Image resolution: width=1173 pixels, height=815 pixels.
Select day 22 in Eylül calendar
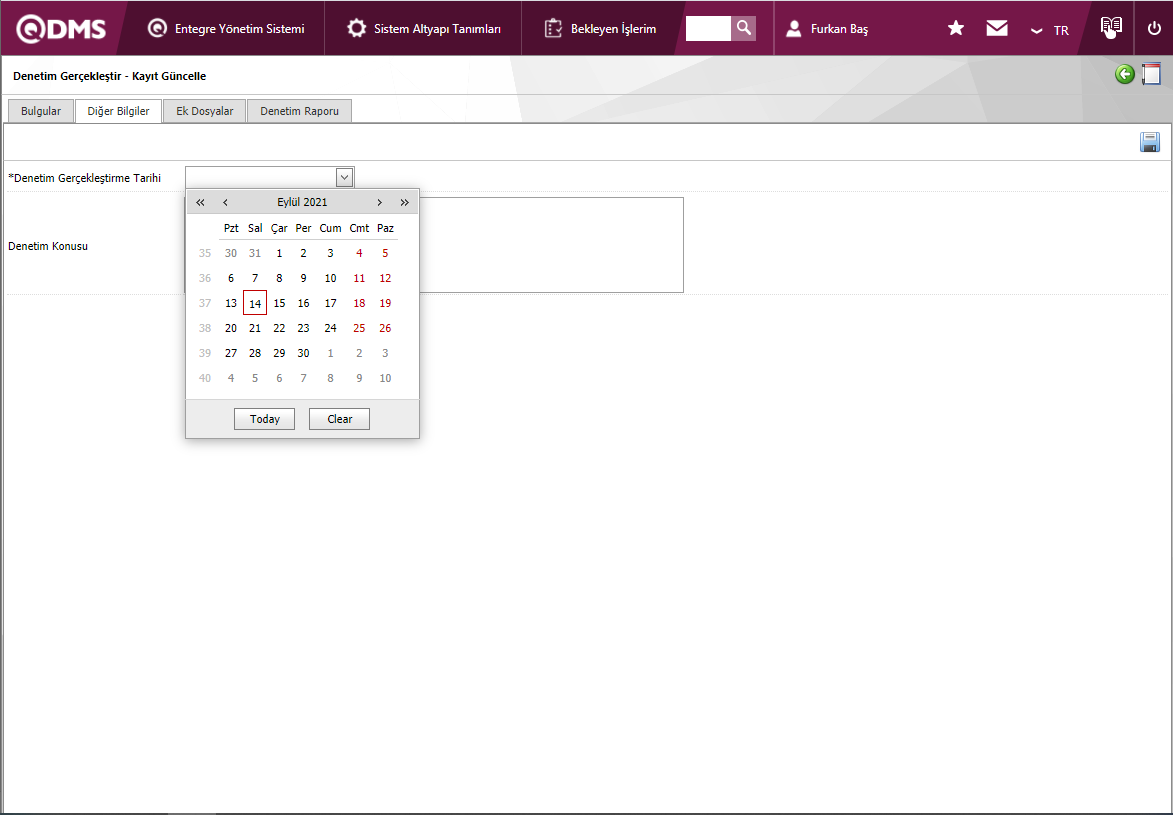(279, 328)
